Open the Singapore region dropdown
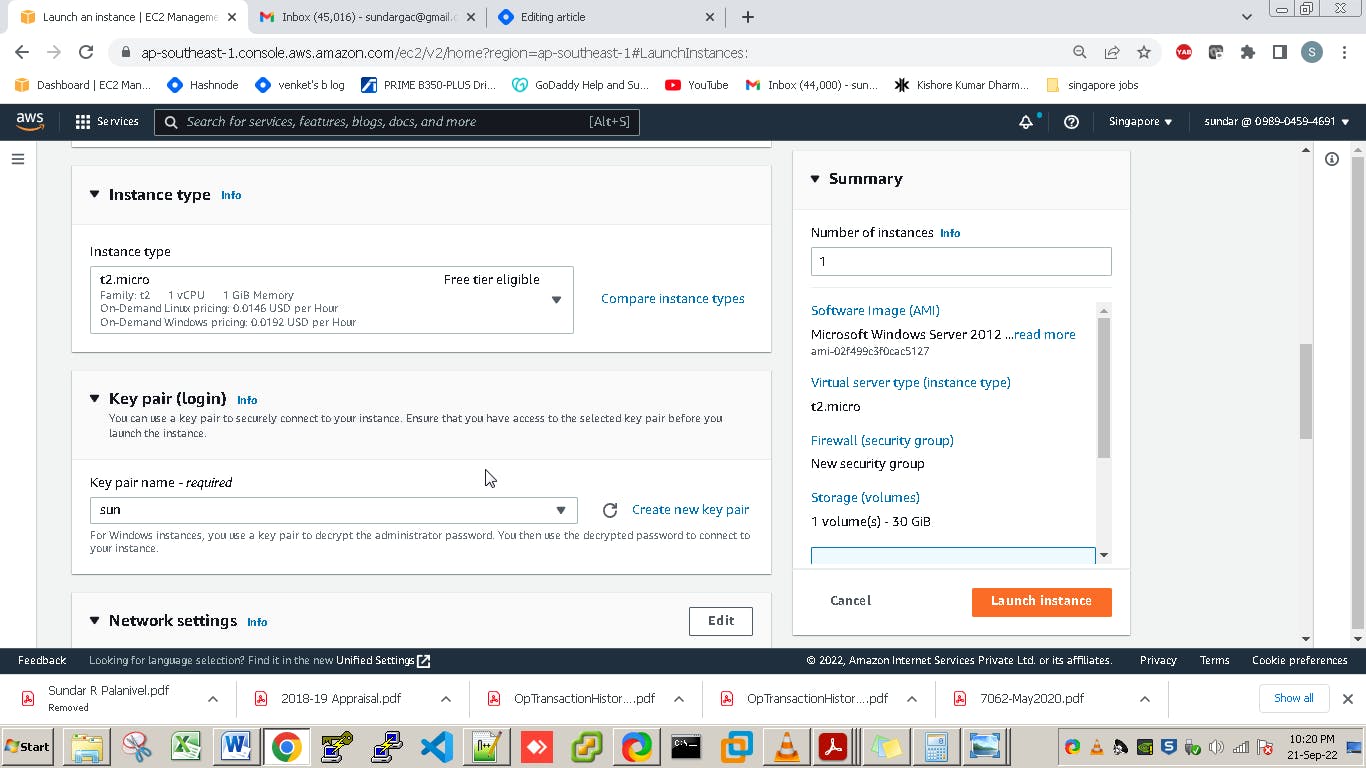1366x768 pixels. pyautogui.click(x=1140, y=122)
